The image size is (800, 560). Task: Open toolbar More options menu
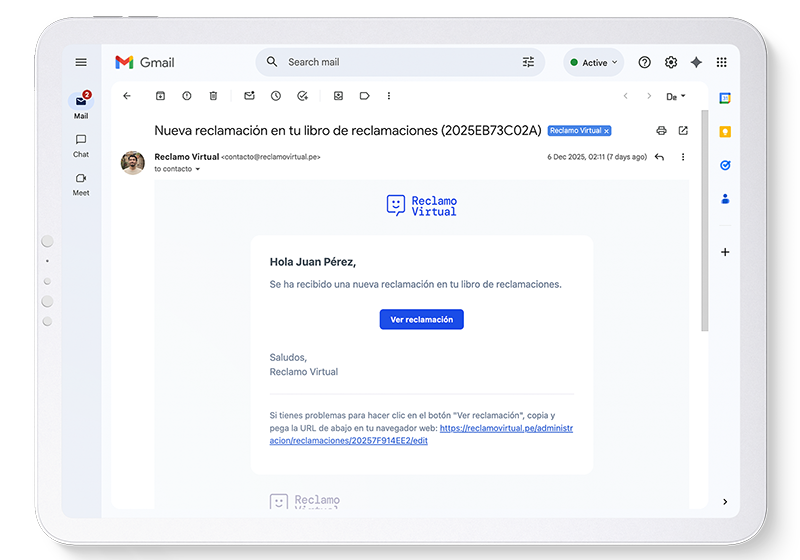point(389,95)
